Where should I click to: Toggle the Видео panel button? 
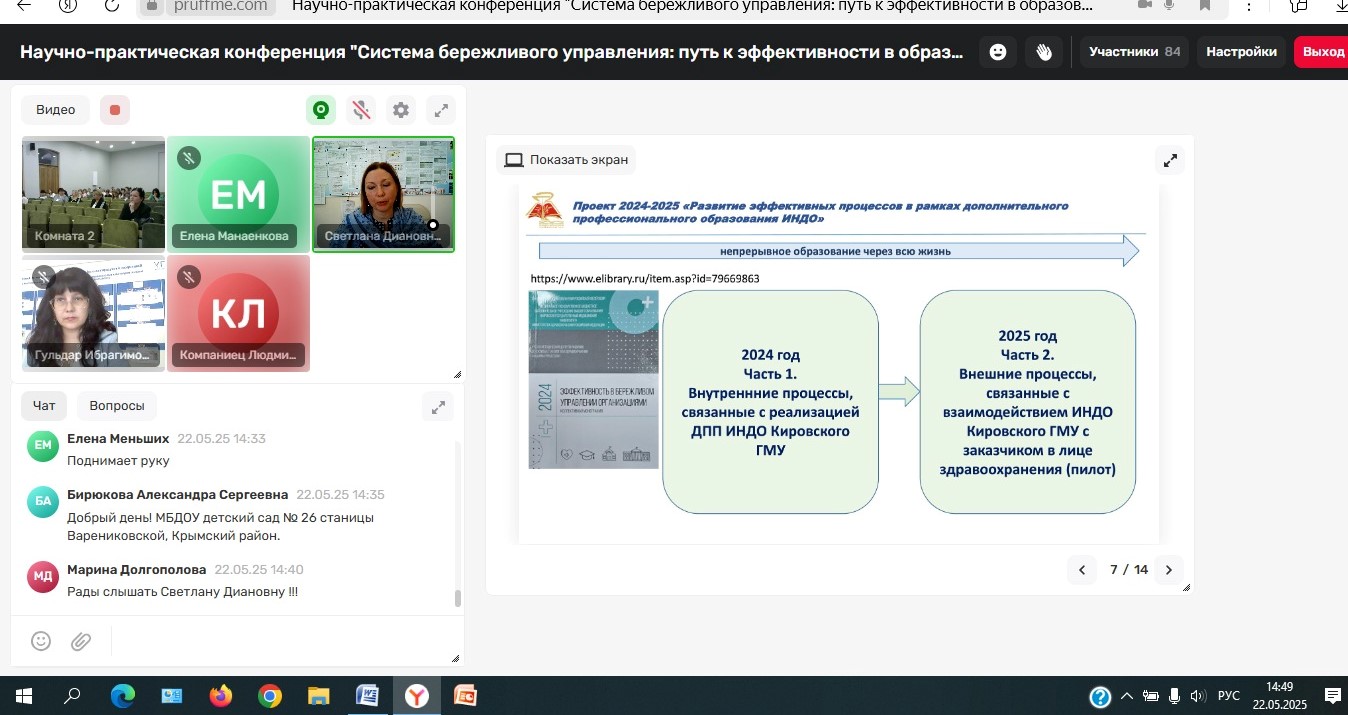[56, 110]
